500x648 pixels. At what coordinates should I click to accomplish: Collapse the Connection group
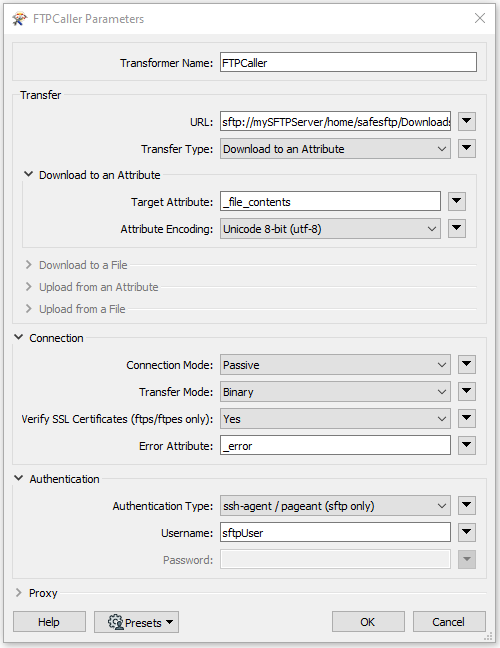(x=19, y=338)
